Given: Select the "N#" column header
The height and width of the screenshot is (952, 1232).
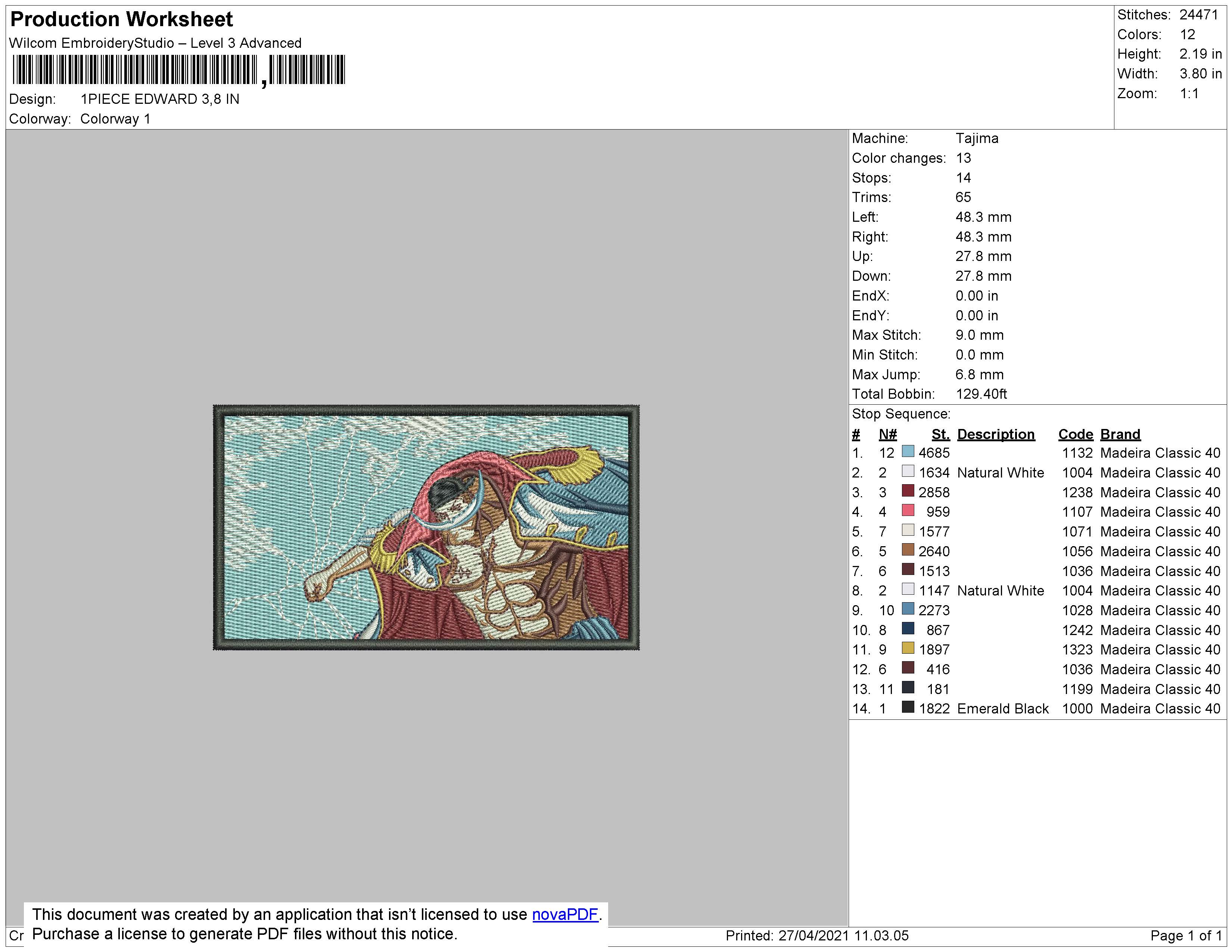Looking at the screenshot, I should click(x=887, y=434).
